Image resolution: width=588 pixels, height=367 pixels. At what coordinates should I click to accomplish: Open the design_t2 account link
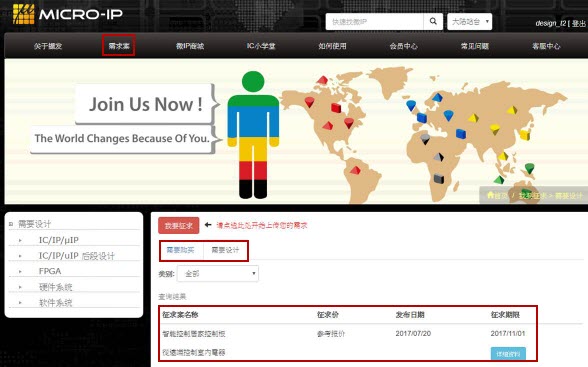tap(551, 23)
